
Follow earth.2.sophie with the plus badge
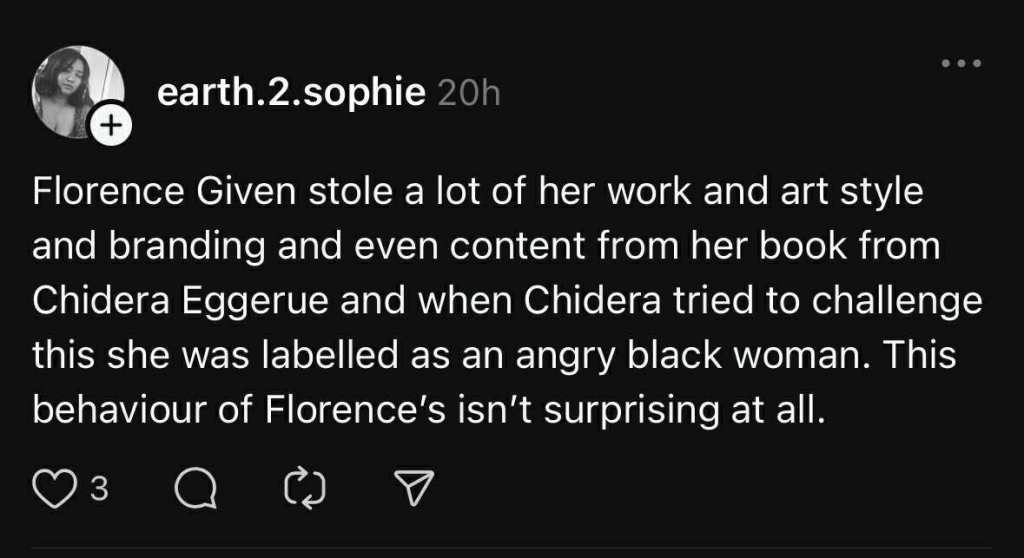point(110,127)
